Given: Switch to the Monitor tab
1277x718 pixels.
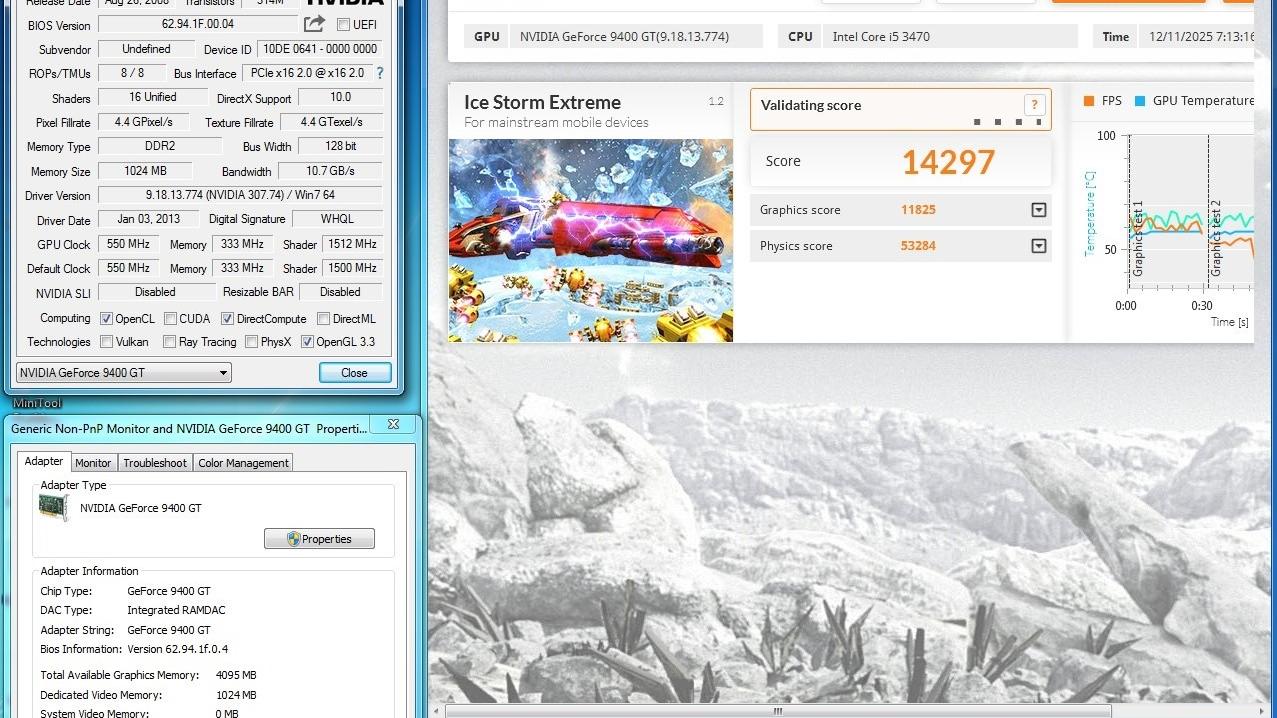Looking at the screenshot, I should tap(93, 463).
